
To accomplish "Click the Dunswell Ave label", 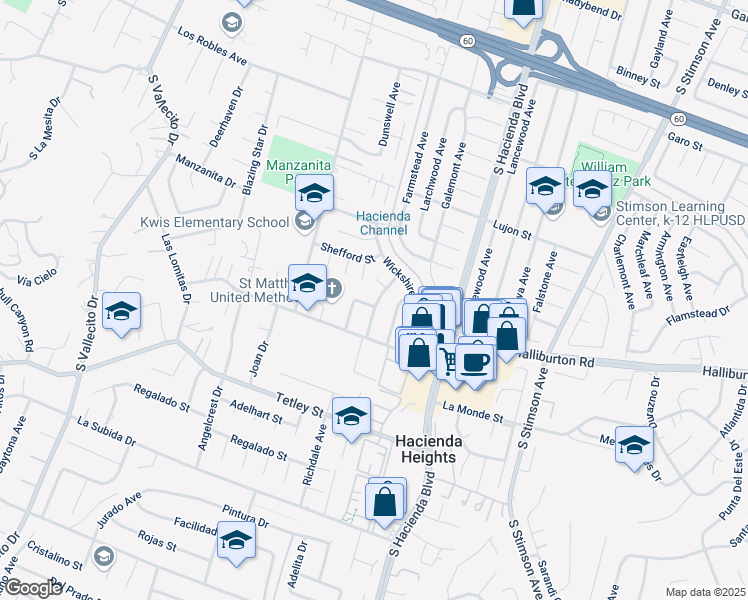I will [390, 114].
